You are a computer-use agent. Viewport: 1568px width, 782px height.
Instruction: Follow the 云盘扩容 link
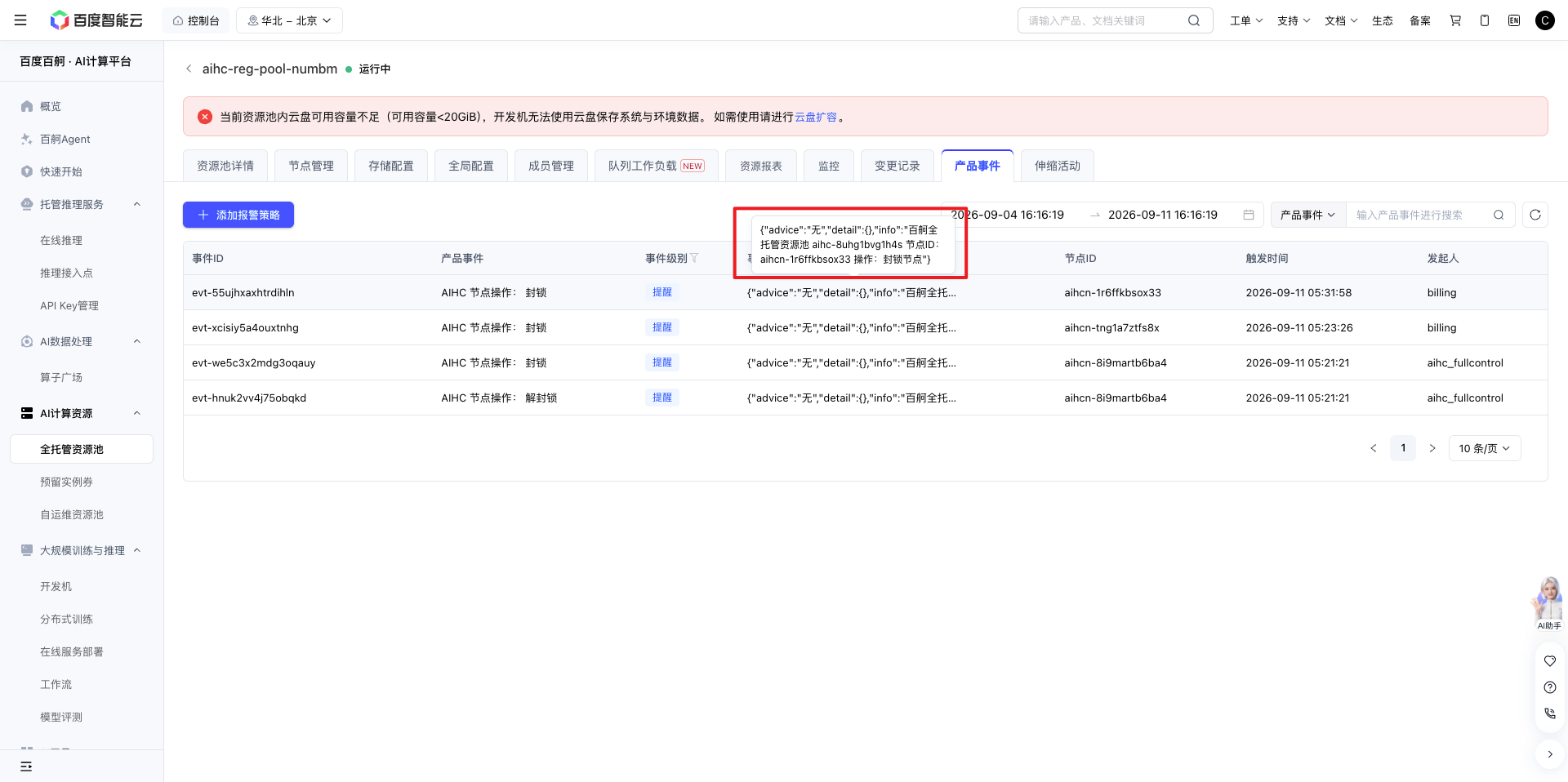click(x=816, y=117)
